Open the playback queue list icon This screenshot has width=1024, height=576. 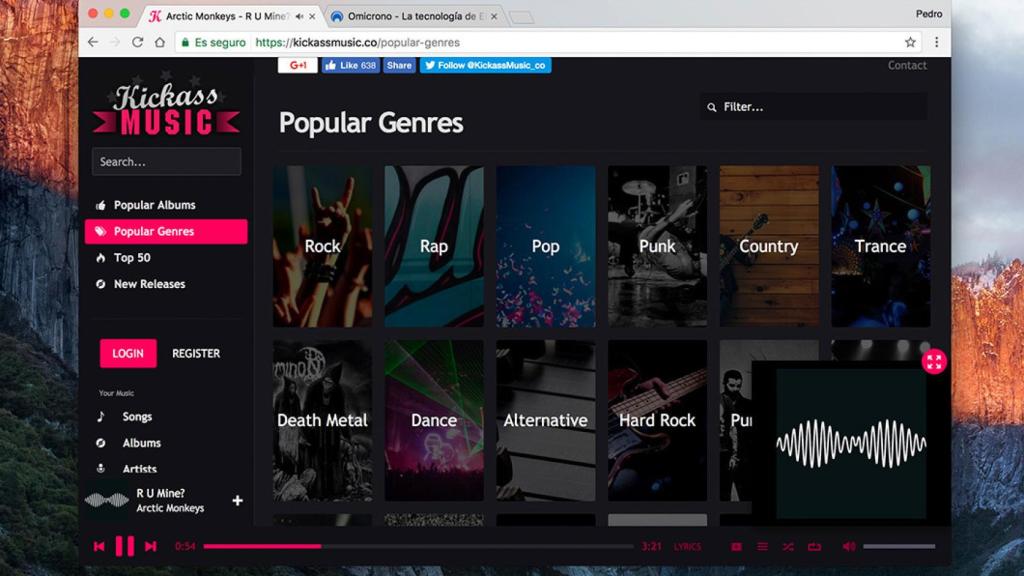point(761,546)
